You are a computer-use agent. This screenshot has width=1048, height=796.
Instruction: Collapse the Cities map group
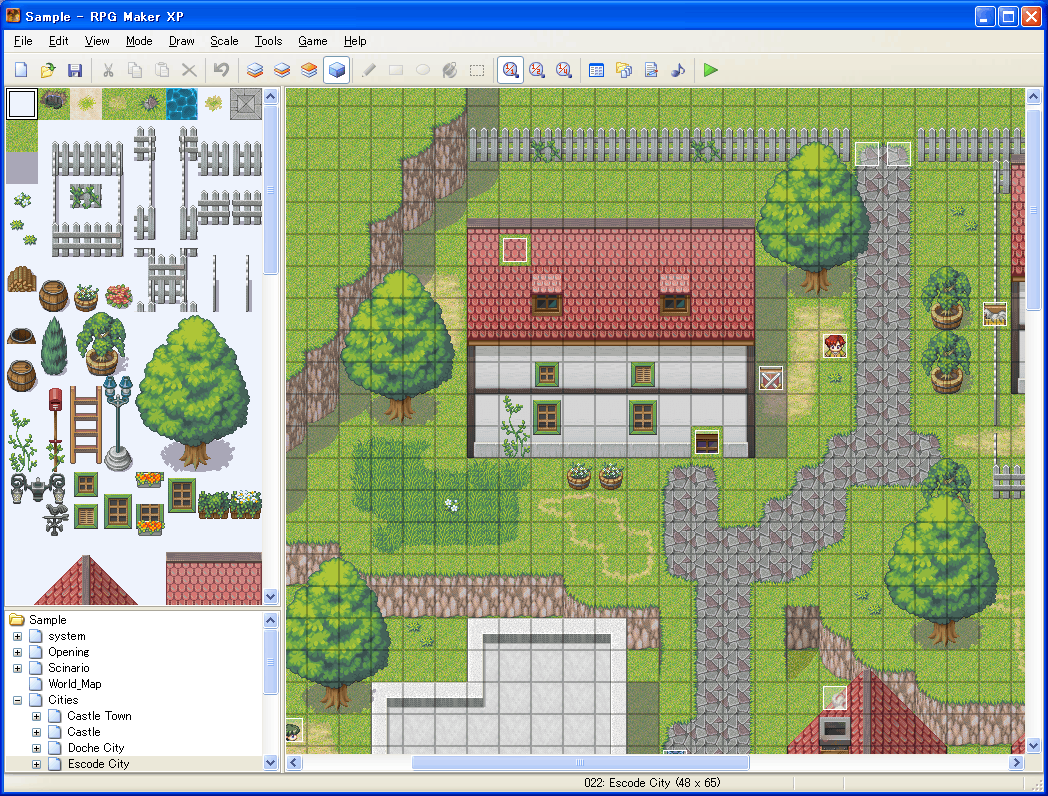click(17, 700)
